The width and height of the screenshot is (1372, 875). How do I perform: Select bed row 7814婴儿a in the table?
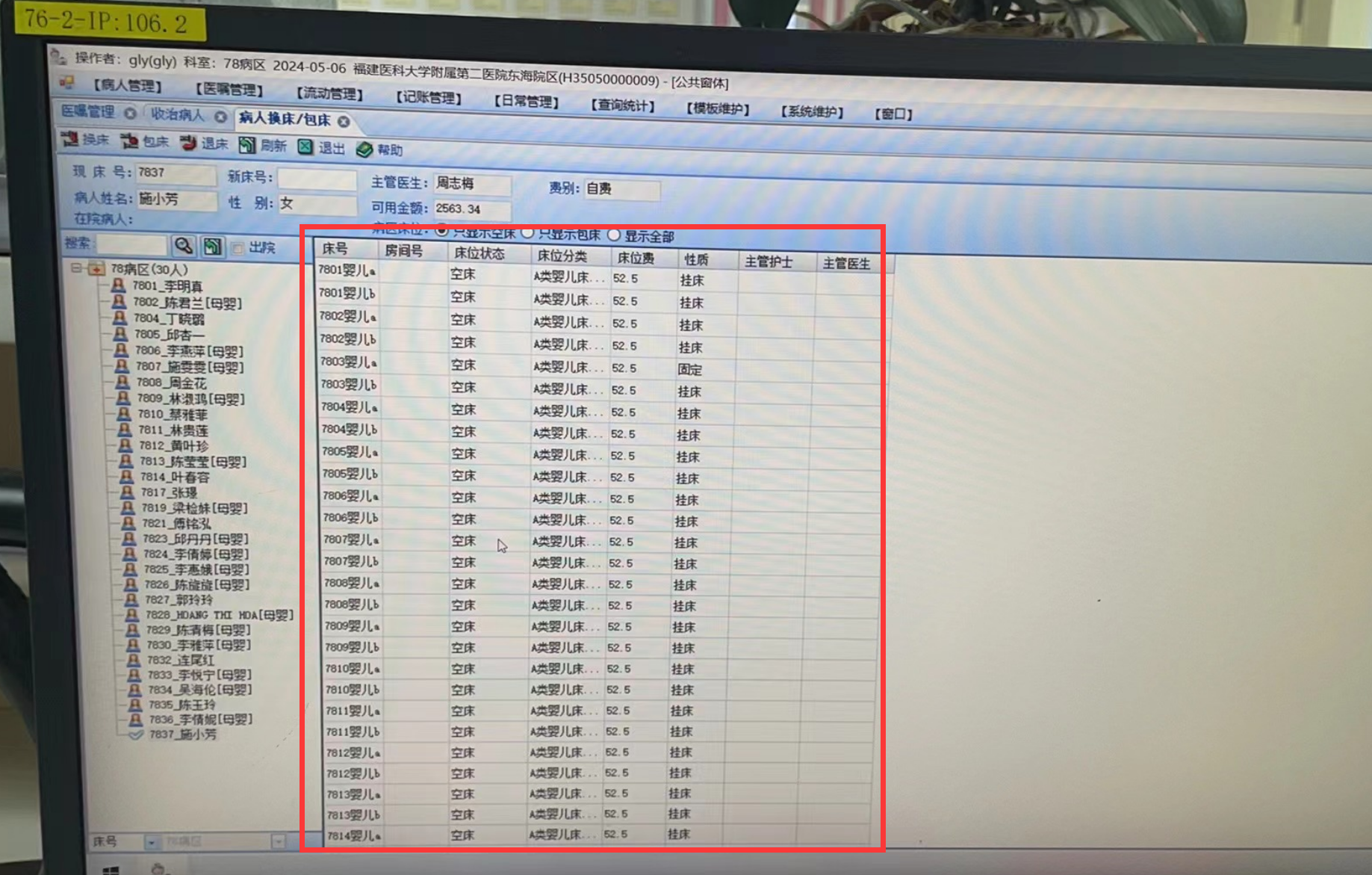(x=597, y=835)
